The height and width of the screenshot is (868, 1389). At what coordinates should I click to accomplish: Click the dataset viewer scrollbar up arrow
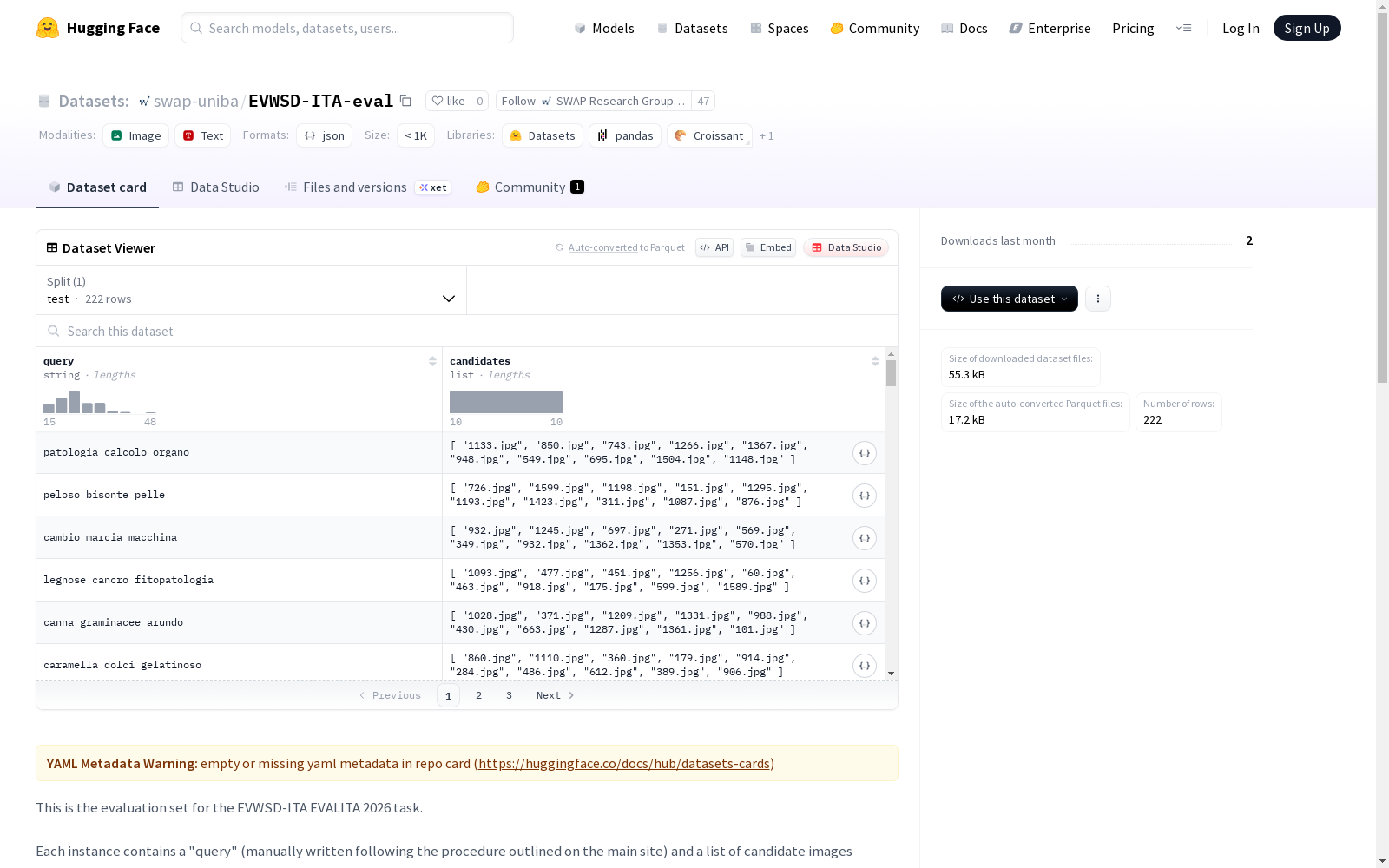click(891, 354)
